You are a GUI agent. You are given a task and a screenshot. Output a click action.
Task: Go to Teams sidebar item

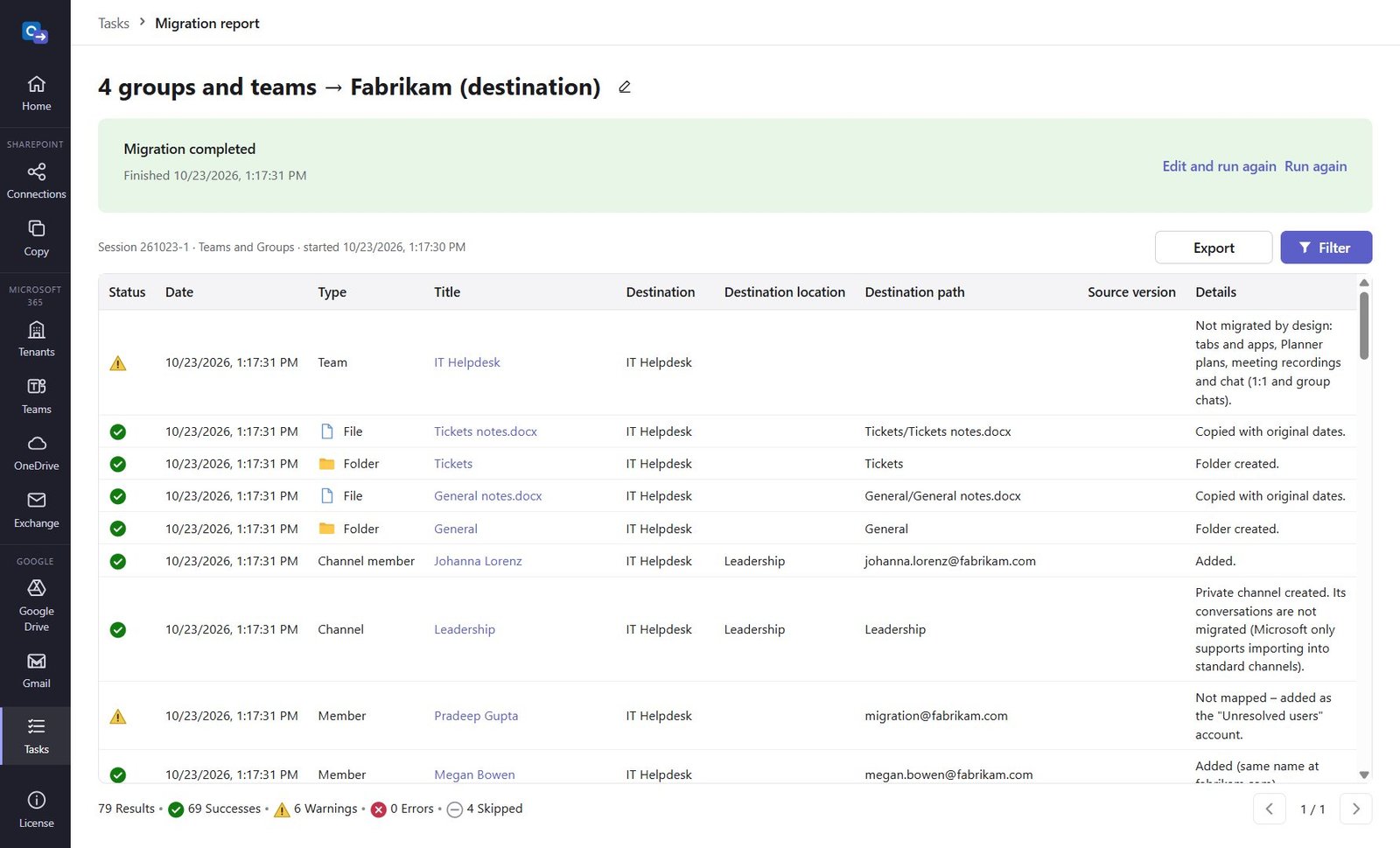point(36,396)
